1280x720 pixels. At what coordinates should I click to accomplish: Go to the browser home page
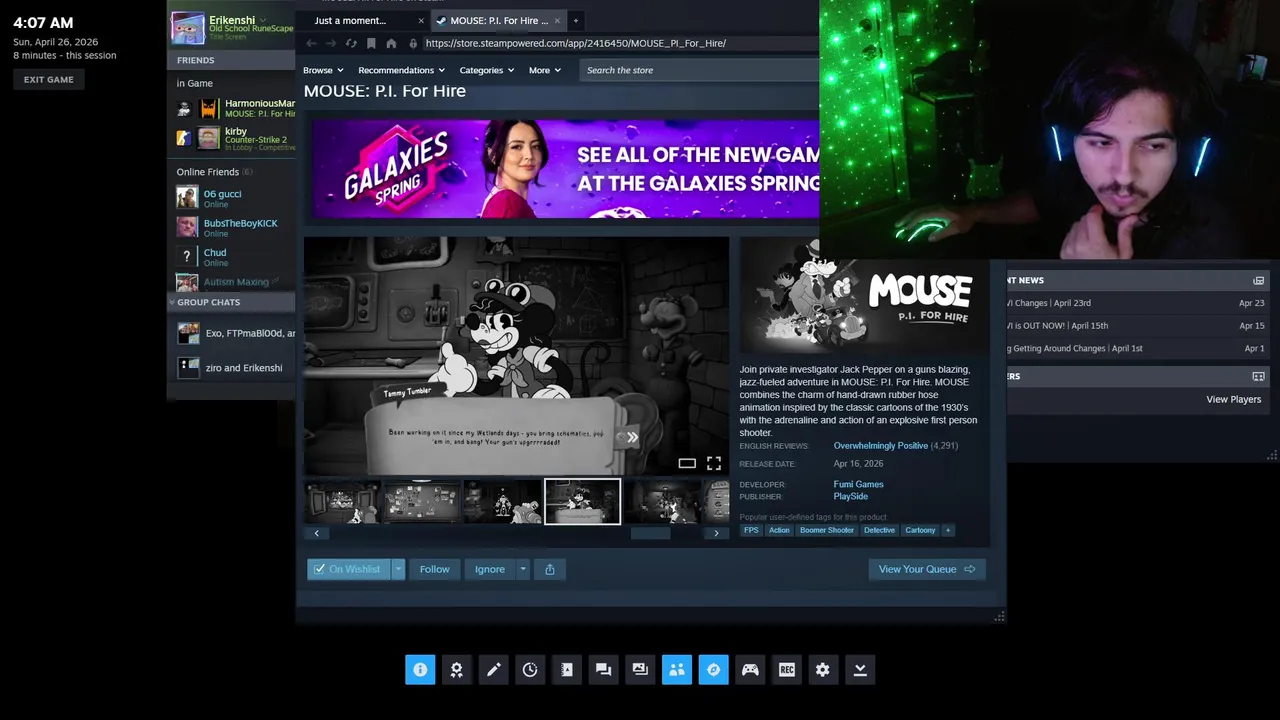point(391,43)
